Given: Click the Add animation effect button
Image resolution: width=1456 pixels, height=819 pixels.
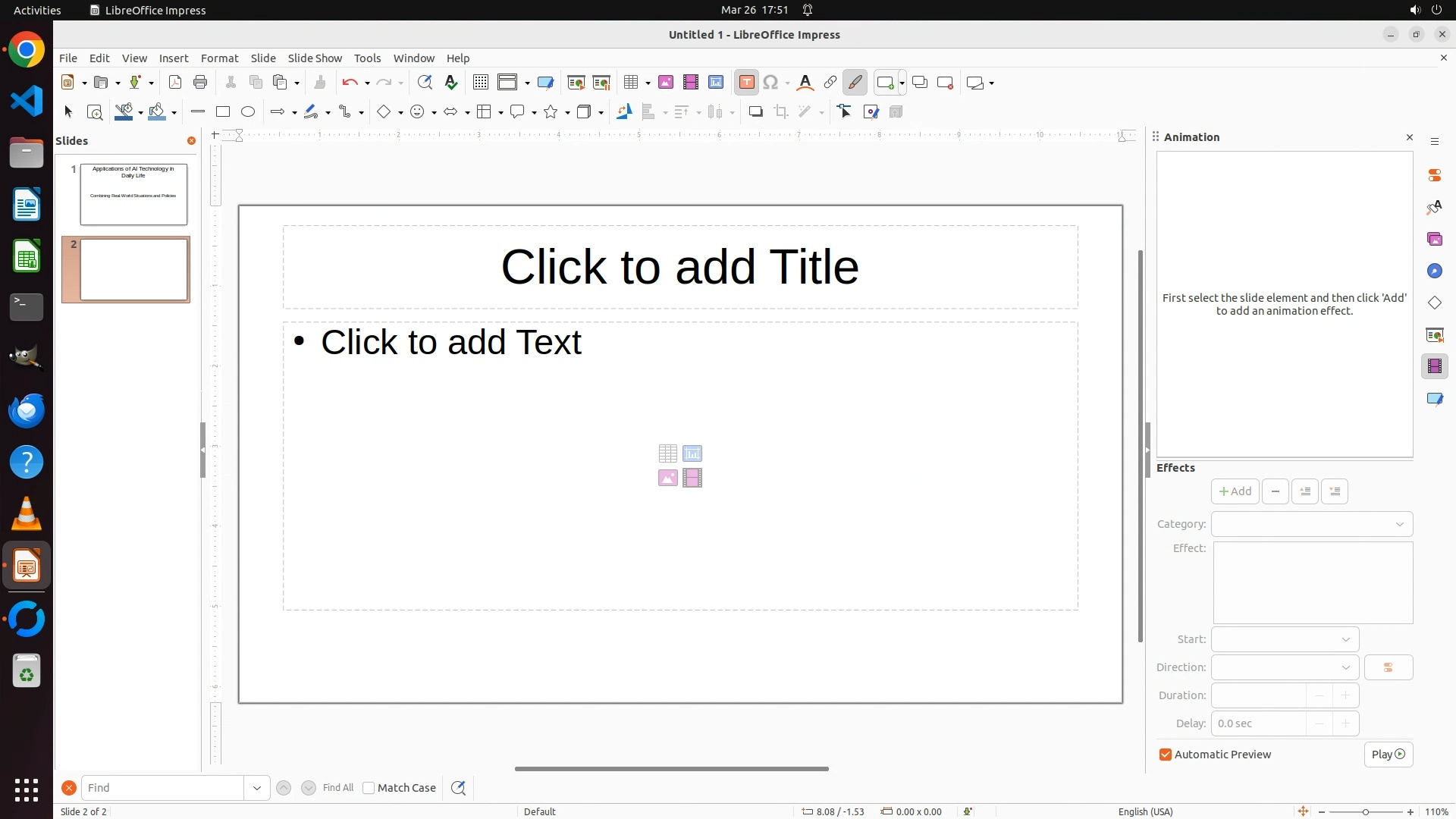Looking at the screenshot, I should [1235, 491].
